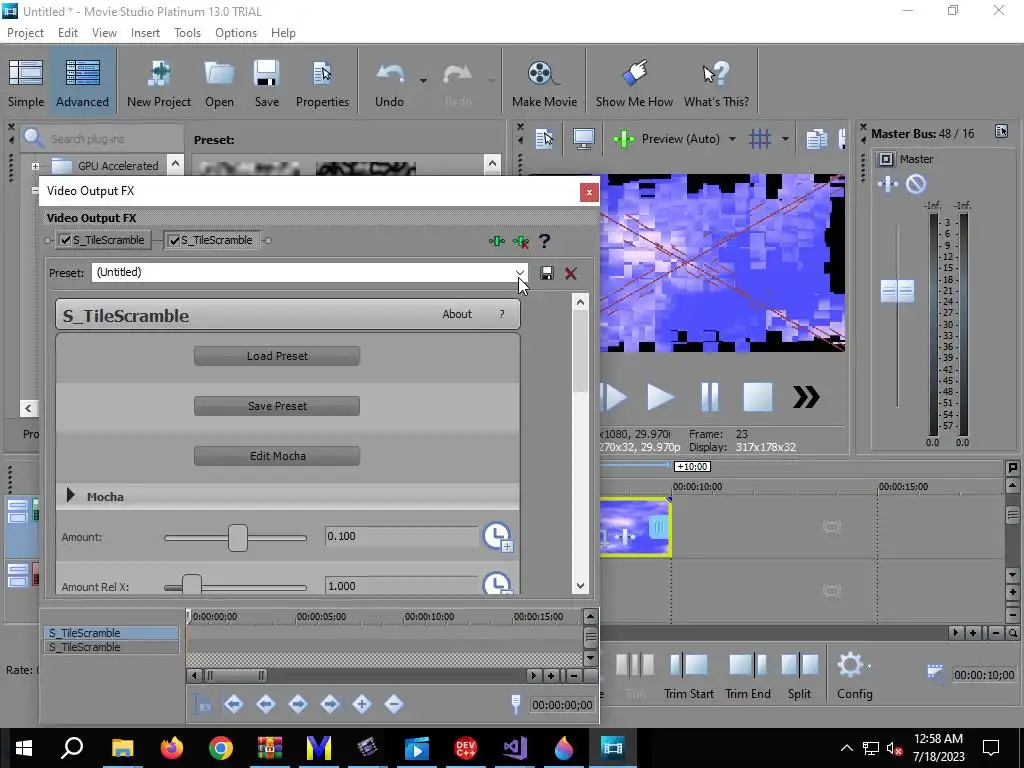Click the grid overlays icon in preview
Image resolution: width=1024 pixels, height=768 pixels.
[x=760, y=138]
